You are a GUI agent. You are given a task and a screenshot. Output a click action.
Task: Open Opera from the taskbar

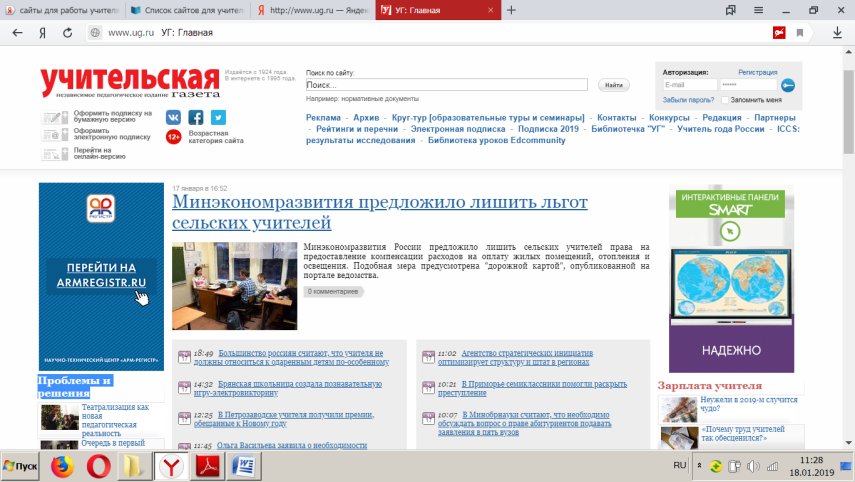pyautogui.click(x=98, y=467)
